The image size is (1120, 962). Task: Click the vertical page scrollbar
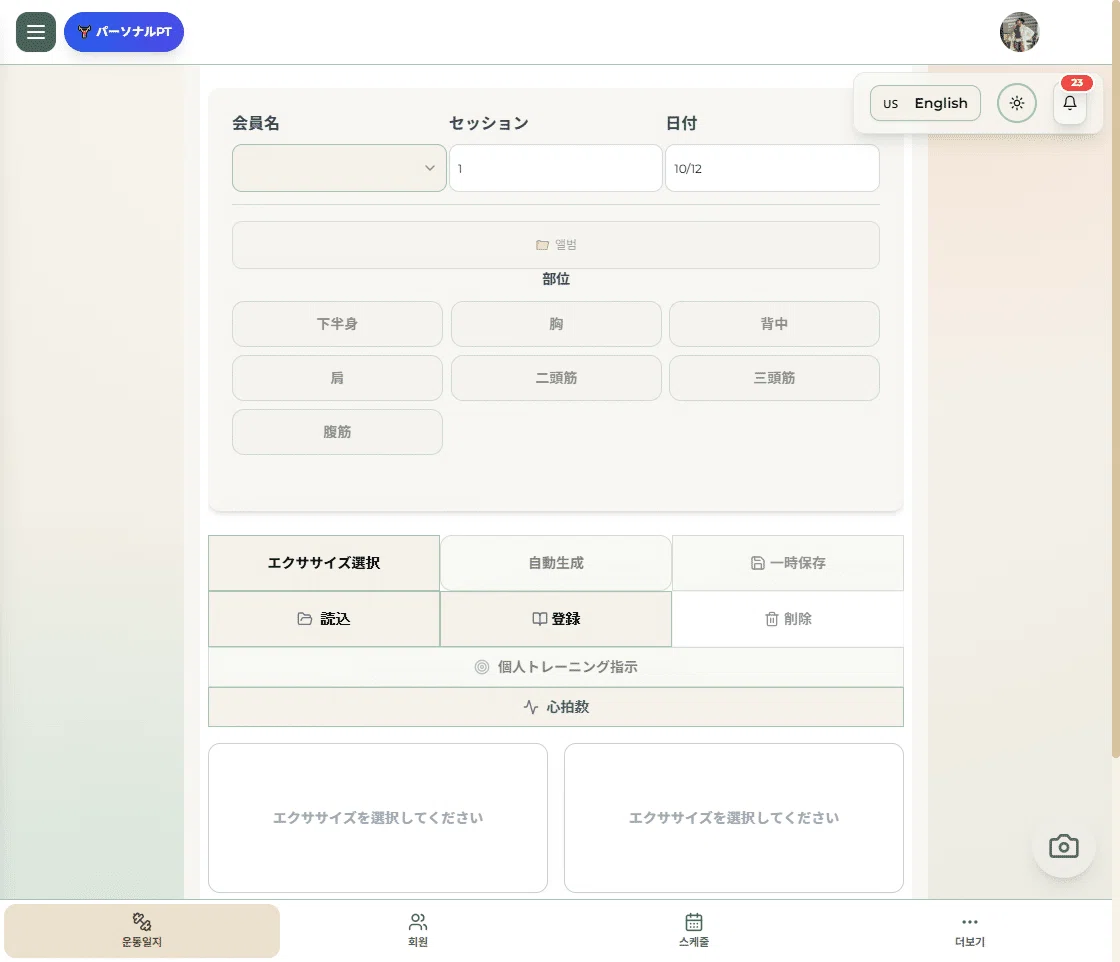click(x=1116, y=379)
